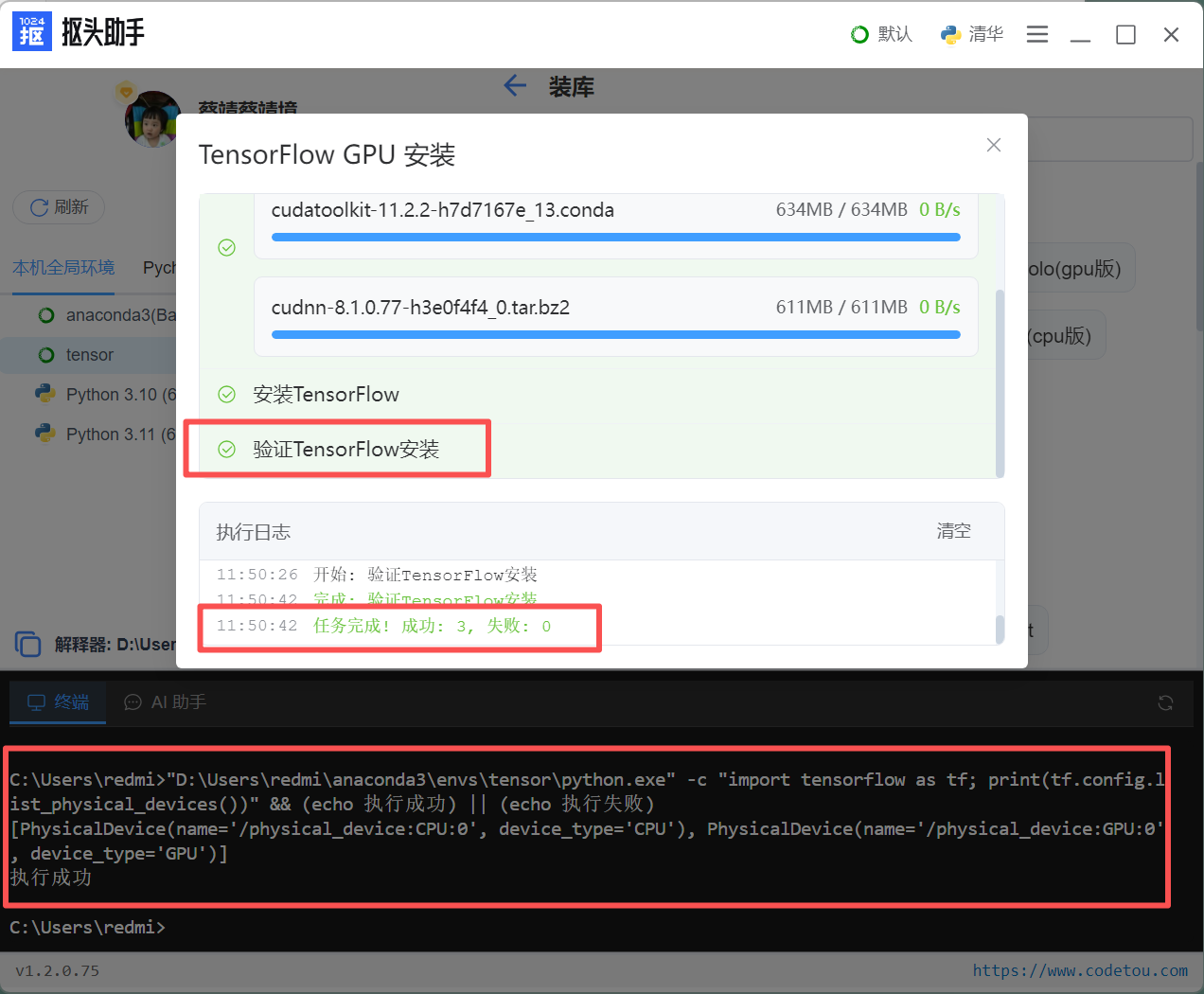Image resolution: width=1204 pixels, height=994 pixels.
Task: Click the cudnn download progress bar
Action: coord(615,335)
